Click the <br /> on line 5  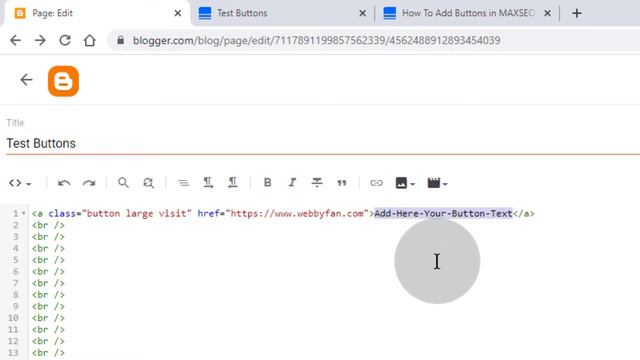48,260
